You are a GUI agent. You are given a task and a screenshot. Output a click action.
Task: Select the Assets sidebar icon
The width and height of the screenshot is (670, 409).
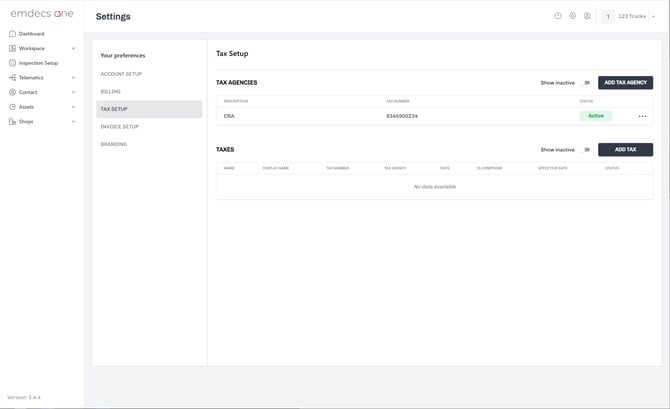click(x=12, y=107)
